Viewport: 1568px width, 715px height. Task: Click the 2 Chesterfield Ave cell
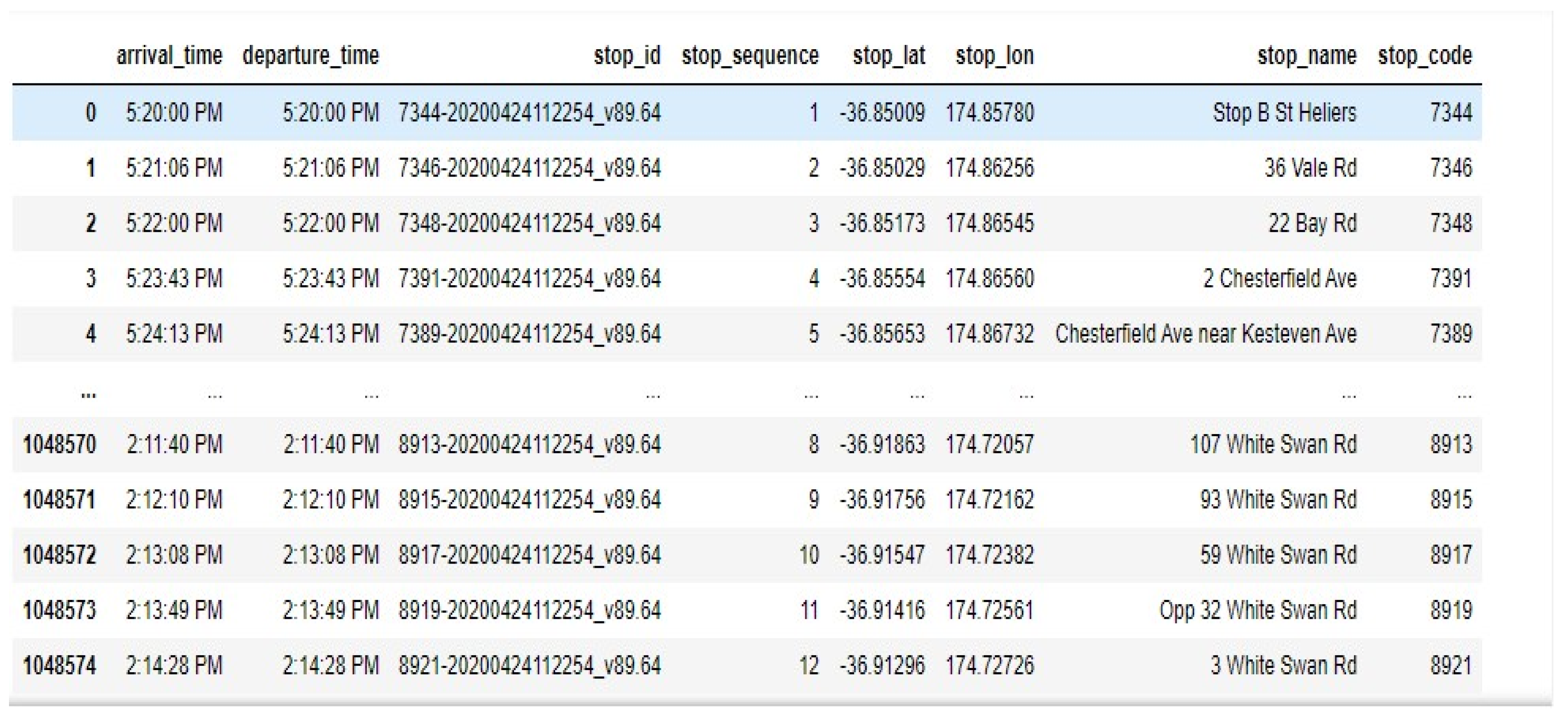[1279, 279]
